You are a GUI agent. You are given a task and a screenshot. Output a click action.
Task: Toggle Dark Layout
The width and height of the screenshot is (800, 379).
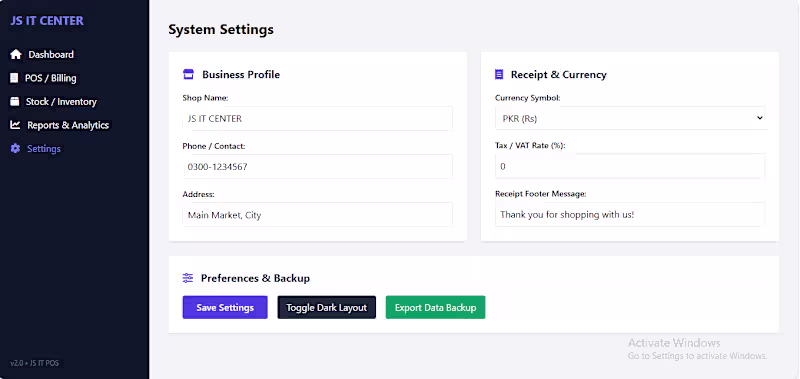tap(327, 308)
